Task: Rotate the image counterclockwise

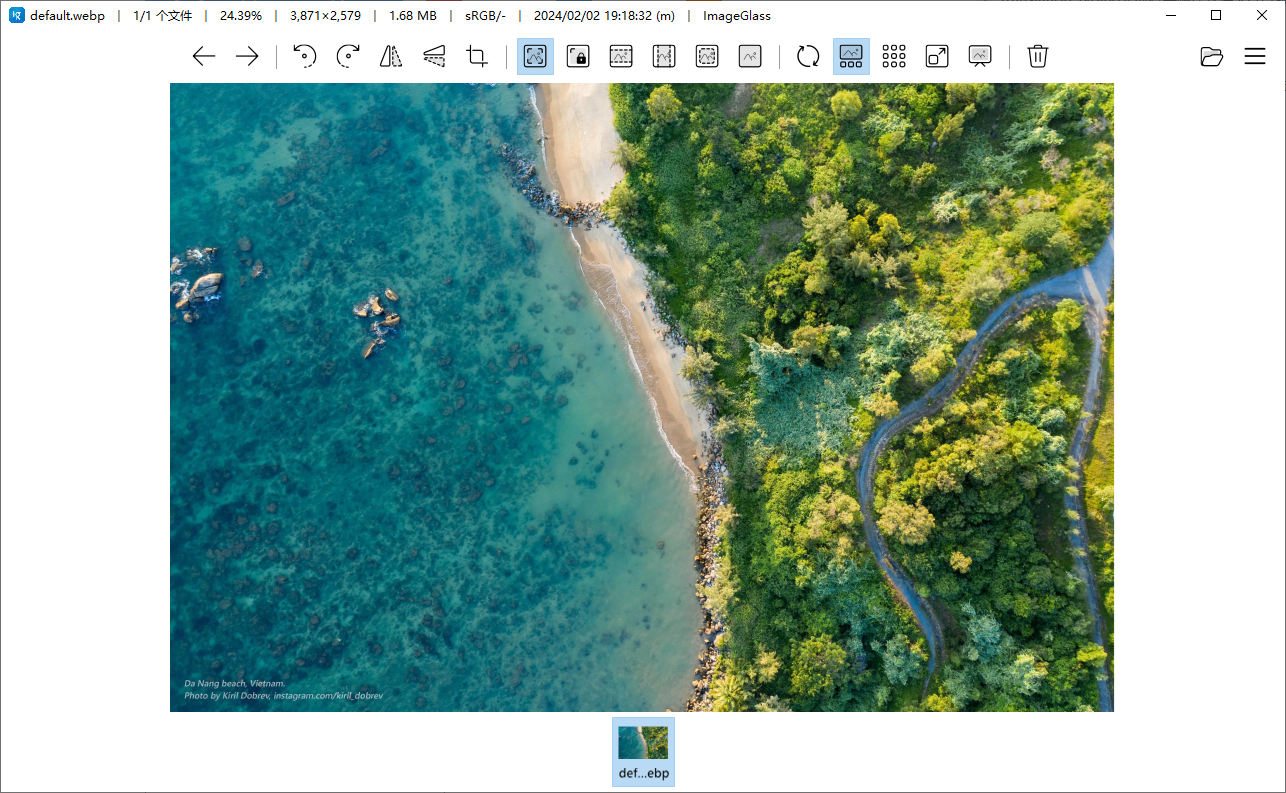Action: coord(305,57)
